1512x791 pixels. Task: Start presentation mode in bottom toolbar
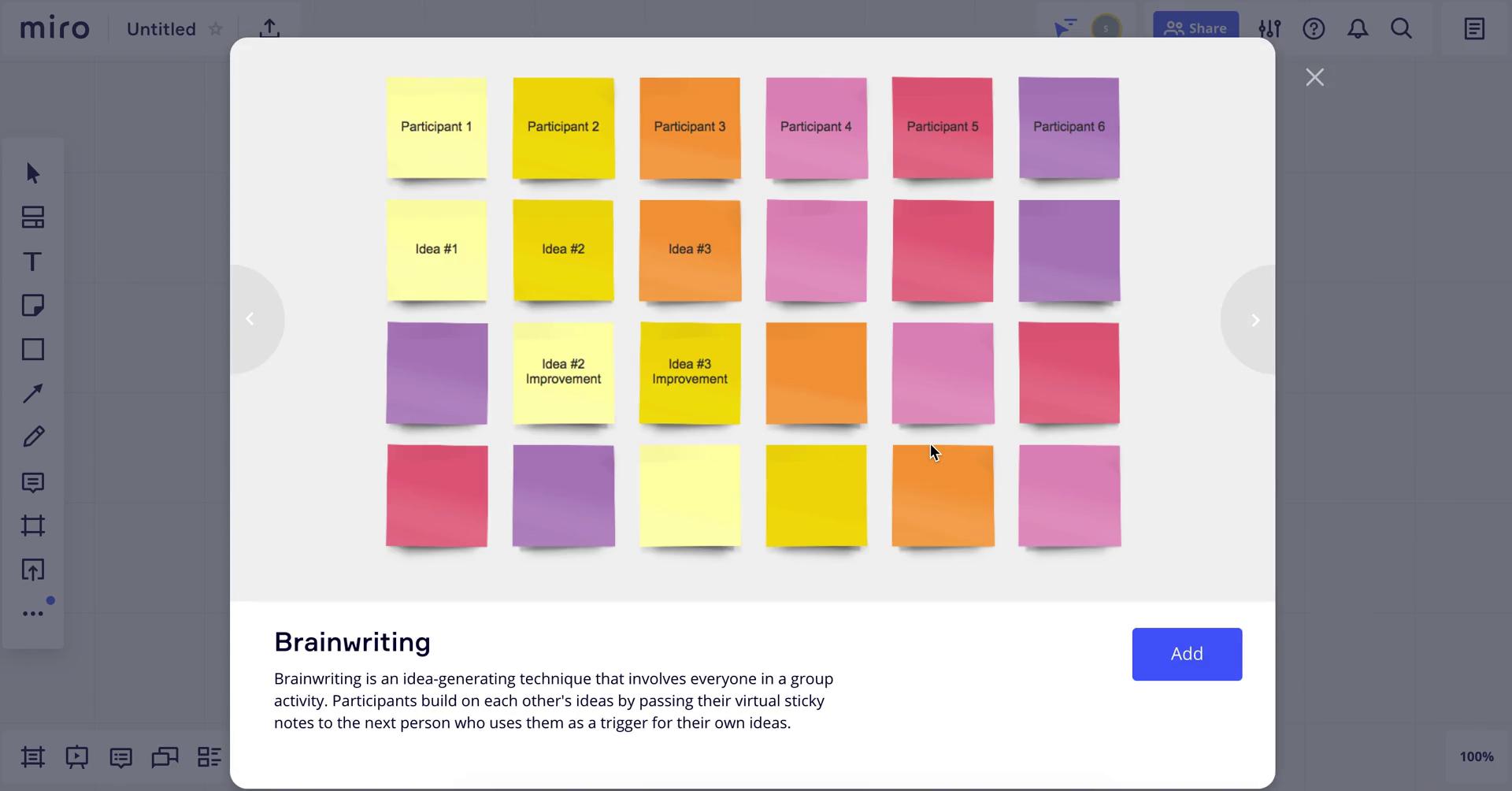77,757
